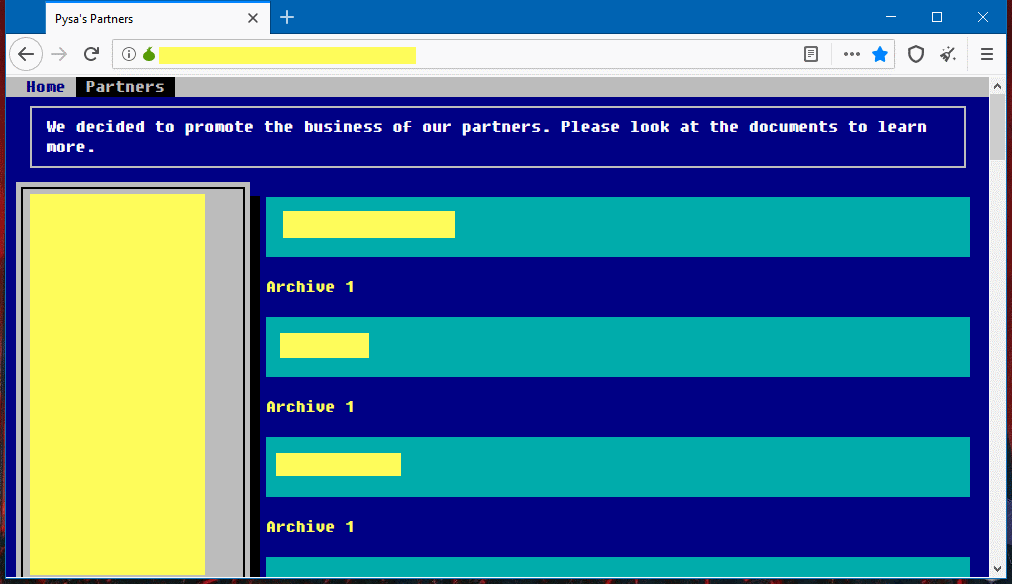Click the blue bookmark star
The height and width of the screenshot is (584, 1012).
[880, 54]
